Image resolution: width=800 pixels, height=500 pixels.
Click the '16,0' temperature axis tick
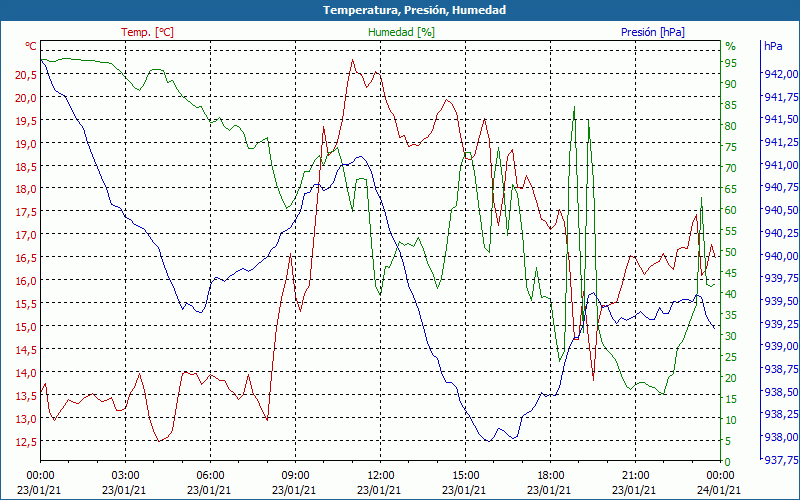pos(26,281)
